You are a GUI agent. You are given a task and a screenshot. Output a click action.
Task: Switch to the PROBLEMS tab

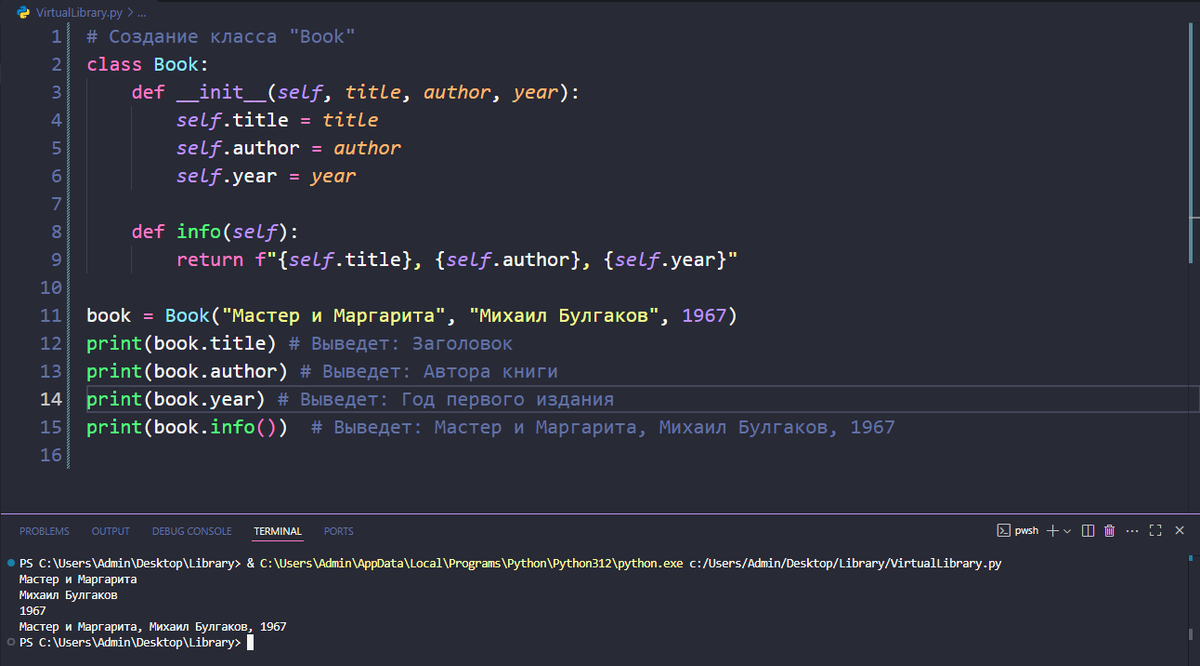coord(45,531)
